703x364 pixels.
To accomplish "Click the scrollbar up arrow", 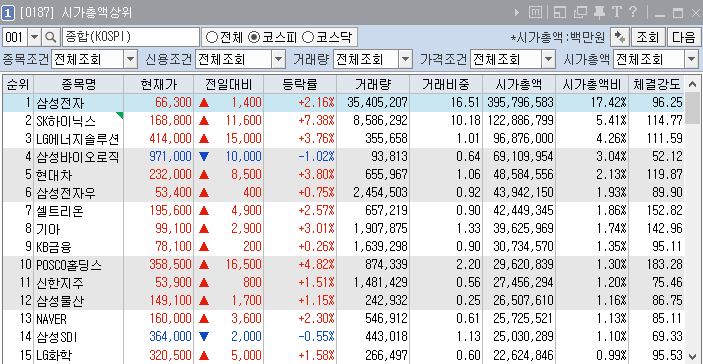I will pyautogui.click(x=692, y=84).
